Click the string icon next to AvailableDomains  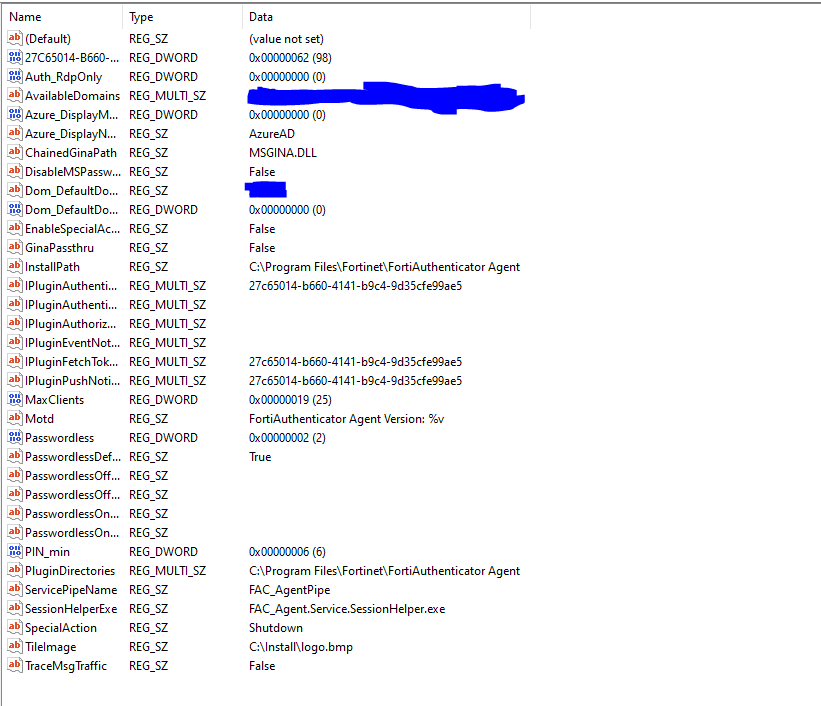tap(15, 95)
